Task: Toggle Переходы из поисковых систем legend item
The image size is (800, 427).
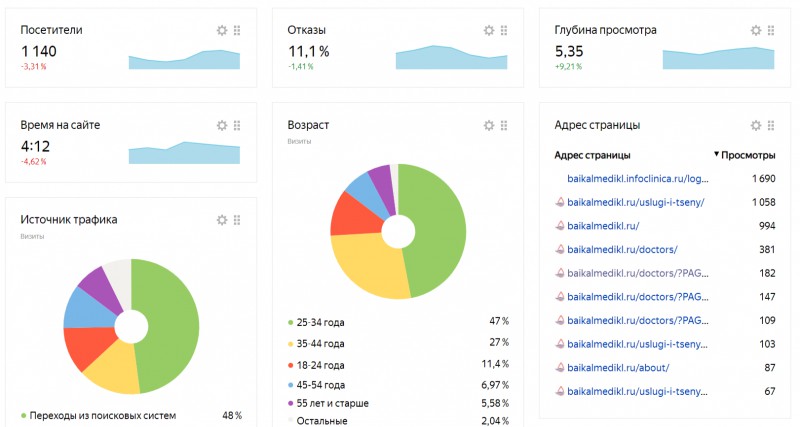Action: 98,416
